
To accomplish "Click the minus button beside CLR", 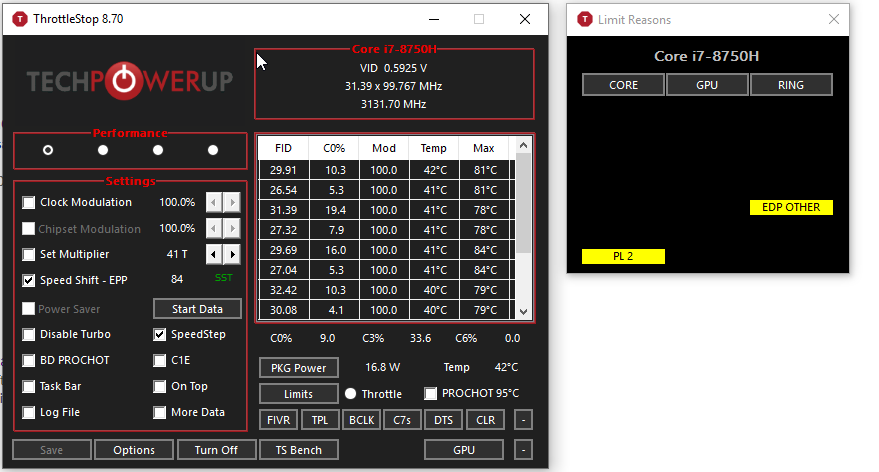I will [524, 420].
